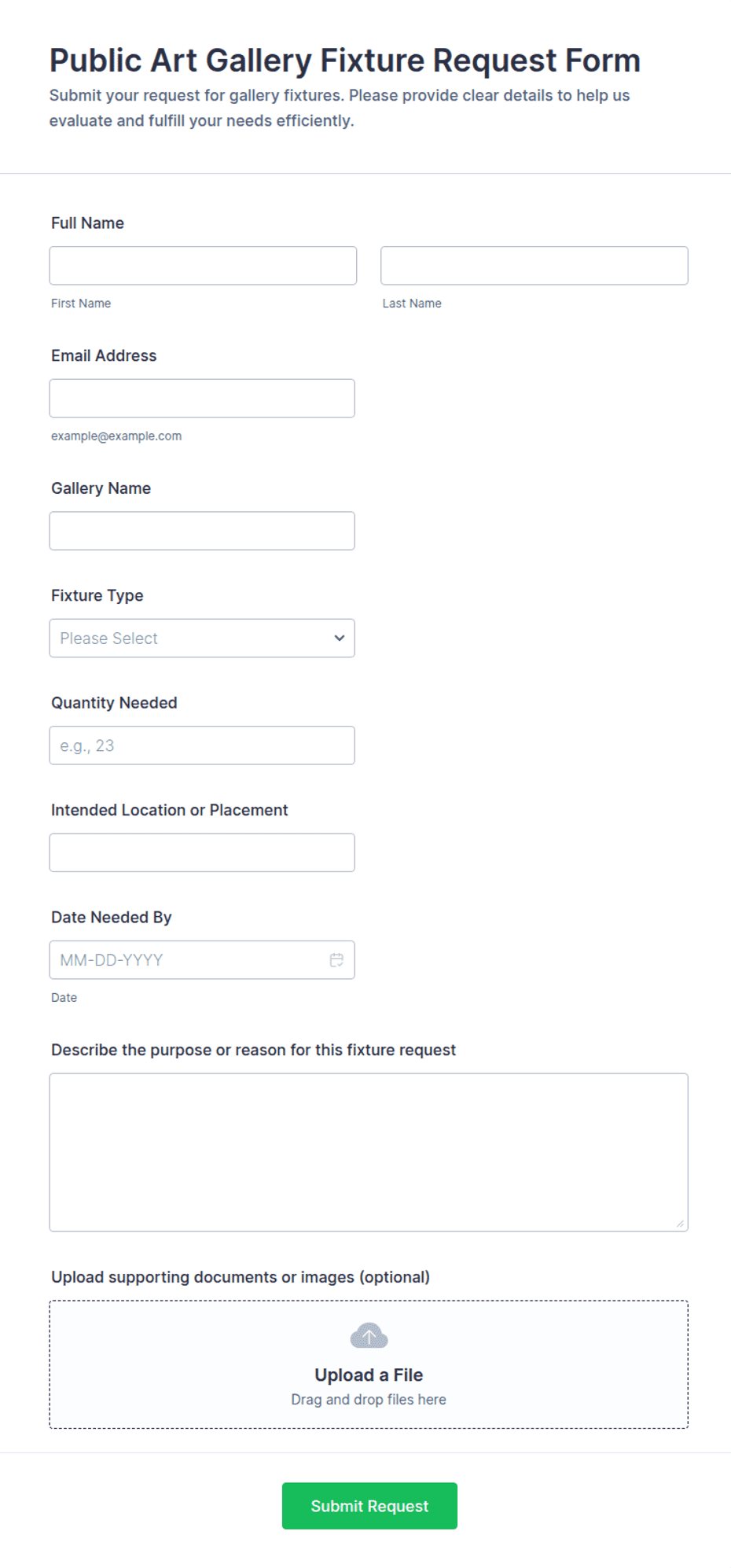Grab the textarea resize handle corner
The width and height of the screenshot is (731, 1568).
click(680, 1223)
